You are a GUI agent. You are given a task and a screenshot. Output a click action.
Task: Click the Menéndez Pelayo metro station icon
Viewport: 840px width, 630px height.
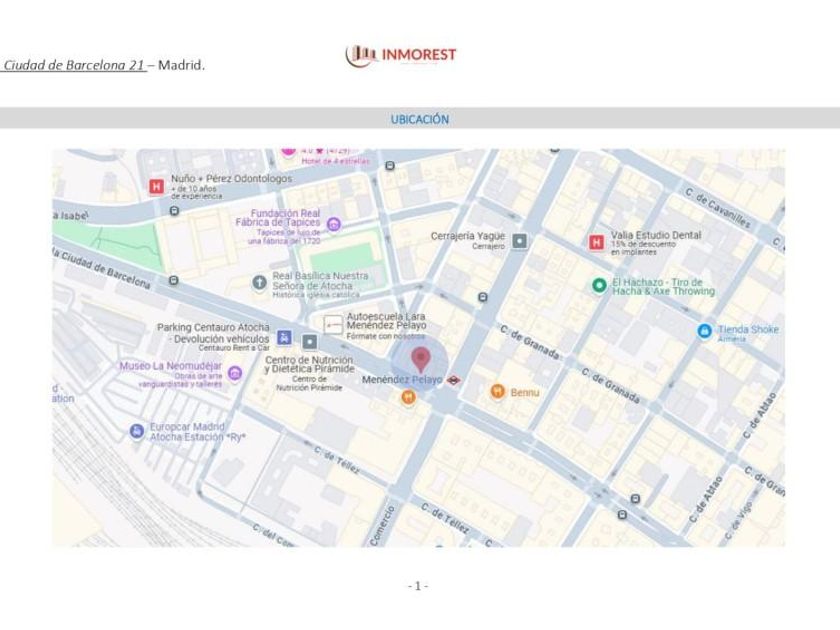pos(454,380)
